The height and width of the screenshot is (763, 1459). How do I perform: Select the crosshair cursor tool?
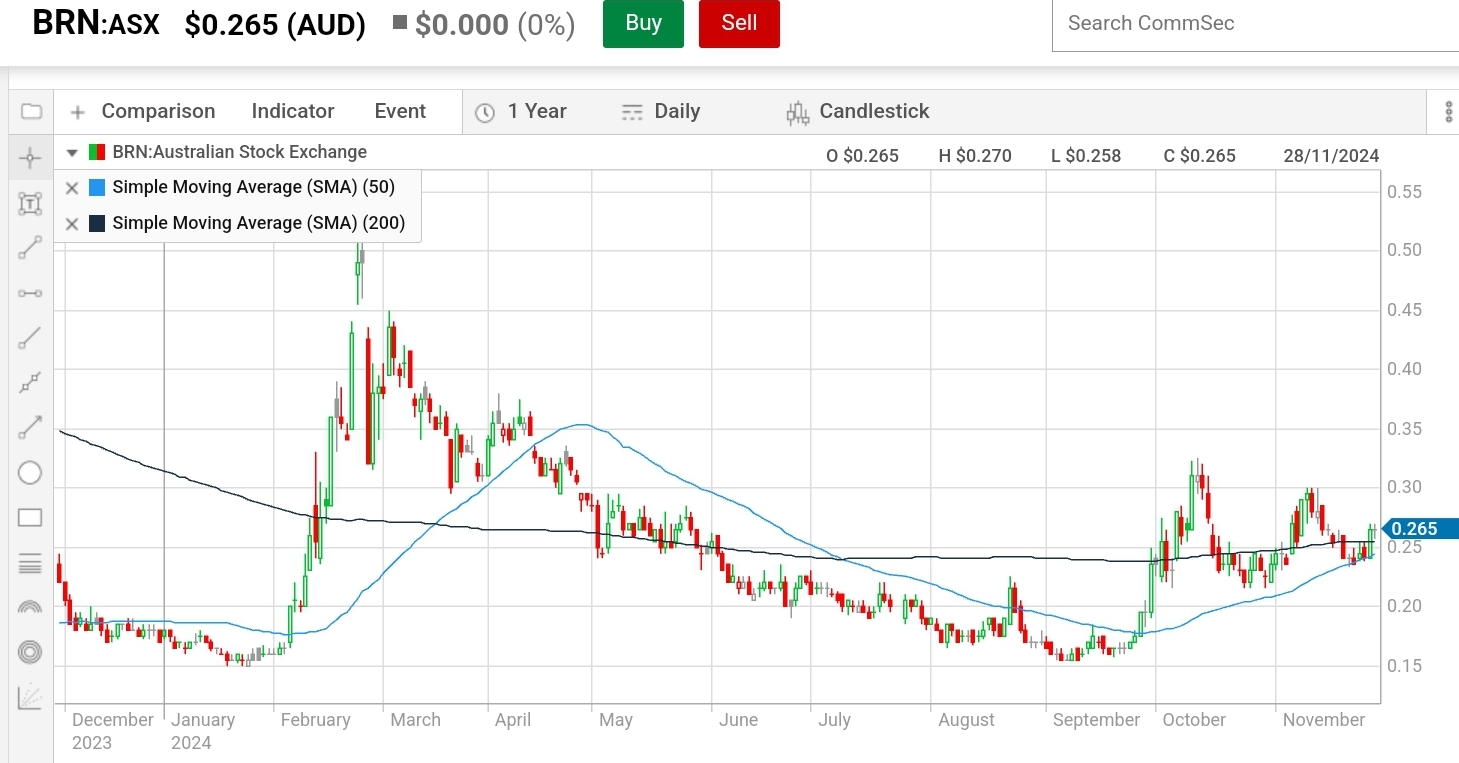point(30,158)
